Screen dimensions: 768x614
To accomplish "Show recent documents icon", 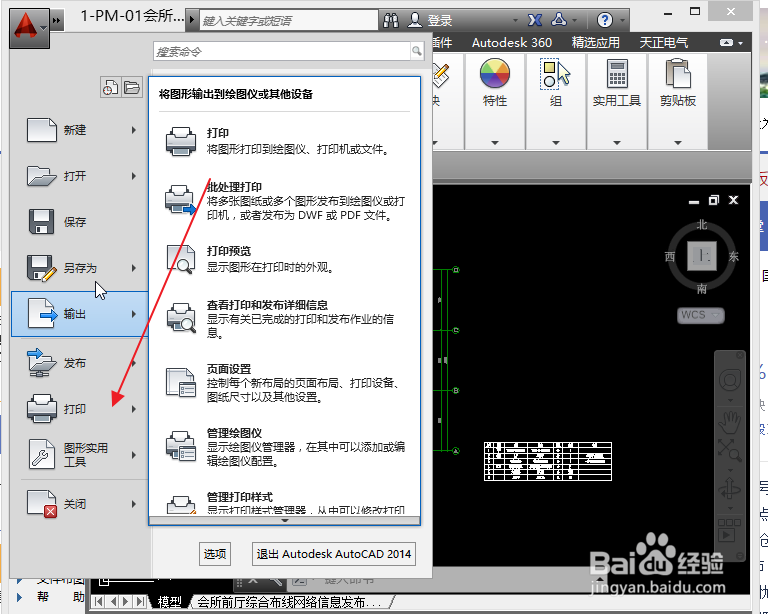I will [x=110, y=88].
